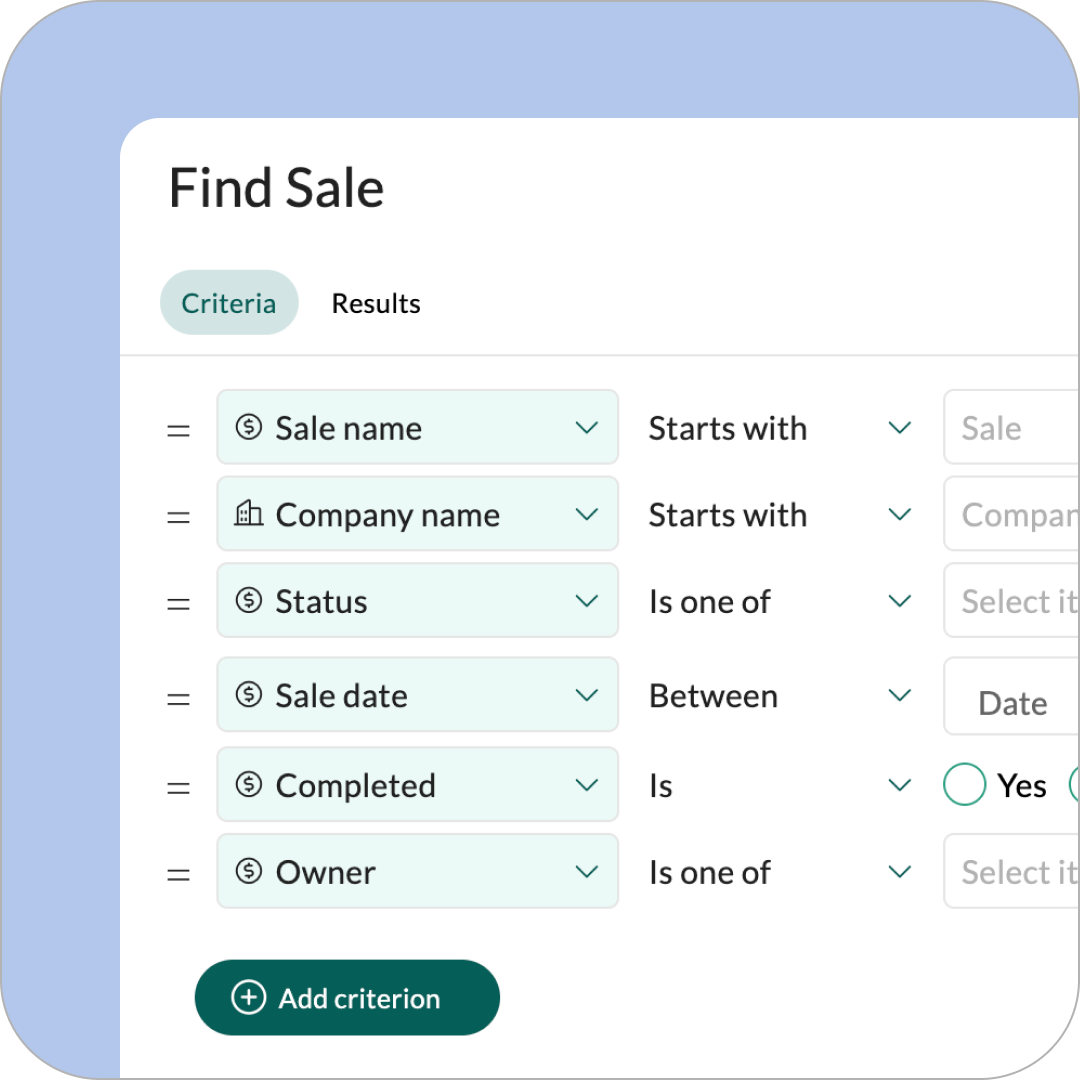Image resolution: width=1080 pixels, height=1080 pixels.
Task: Click the Sale name value input field
Action: tap(1010, 428)
